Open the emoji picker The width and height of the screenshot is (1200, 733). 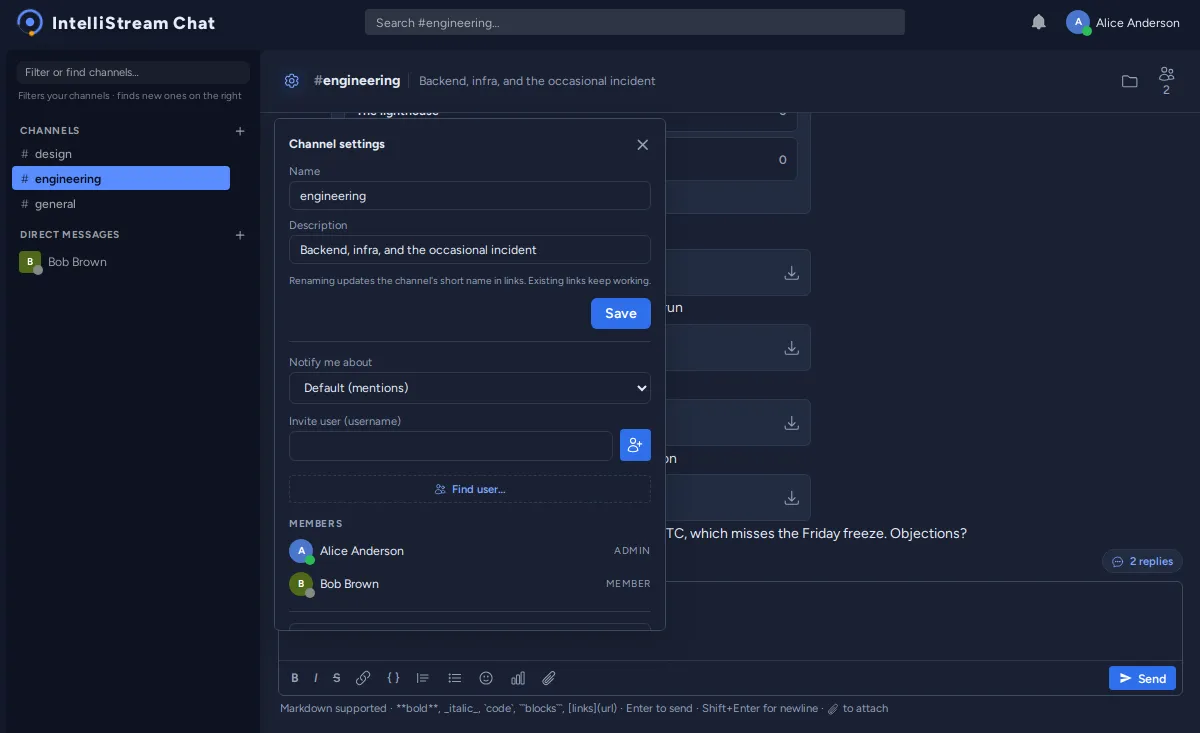[486, 678]
